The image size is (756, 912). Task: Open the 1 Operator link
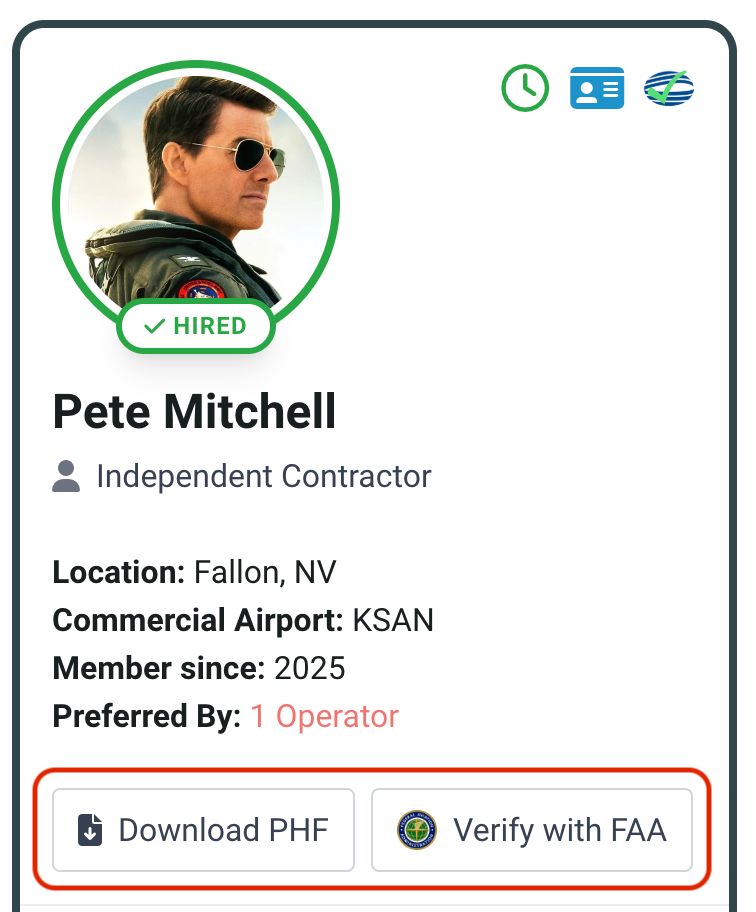point(324,716)
